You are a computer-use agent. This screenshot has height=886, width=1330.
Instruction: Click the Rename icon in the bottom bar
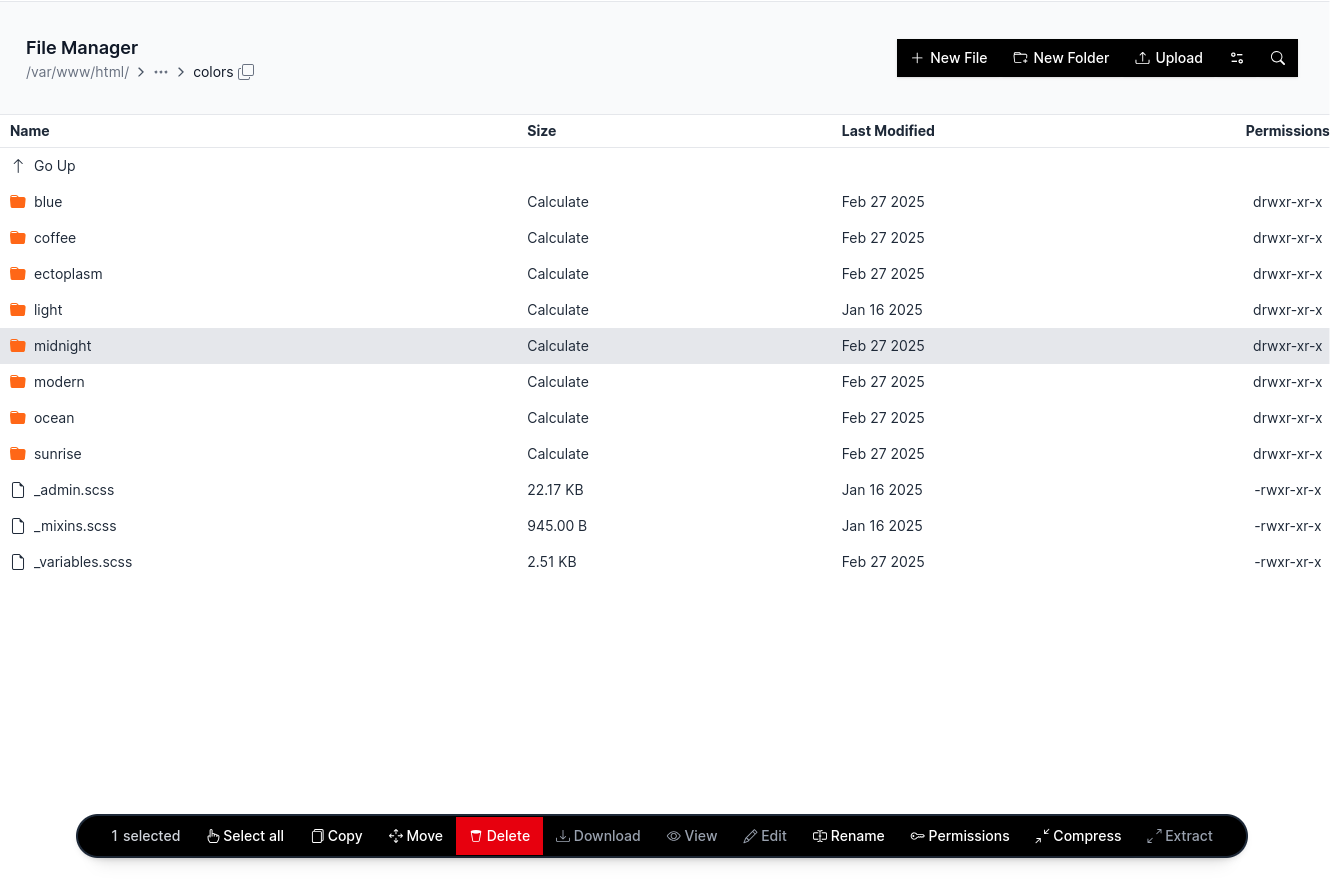click(x=848, y=836)
